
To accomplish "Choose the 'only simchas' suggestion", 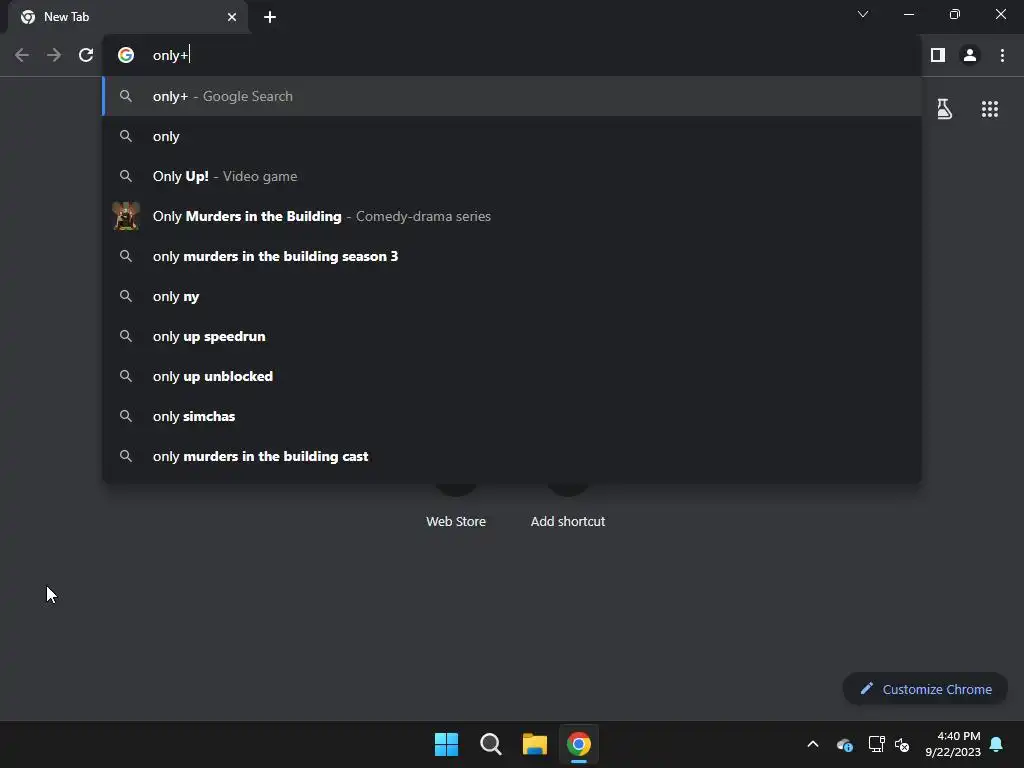I will point(512,416).
